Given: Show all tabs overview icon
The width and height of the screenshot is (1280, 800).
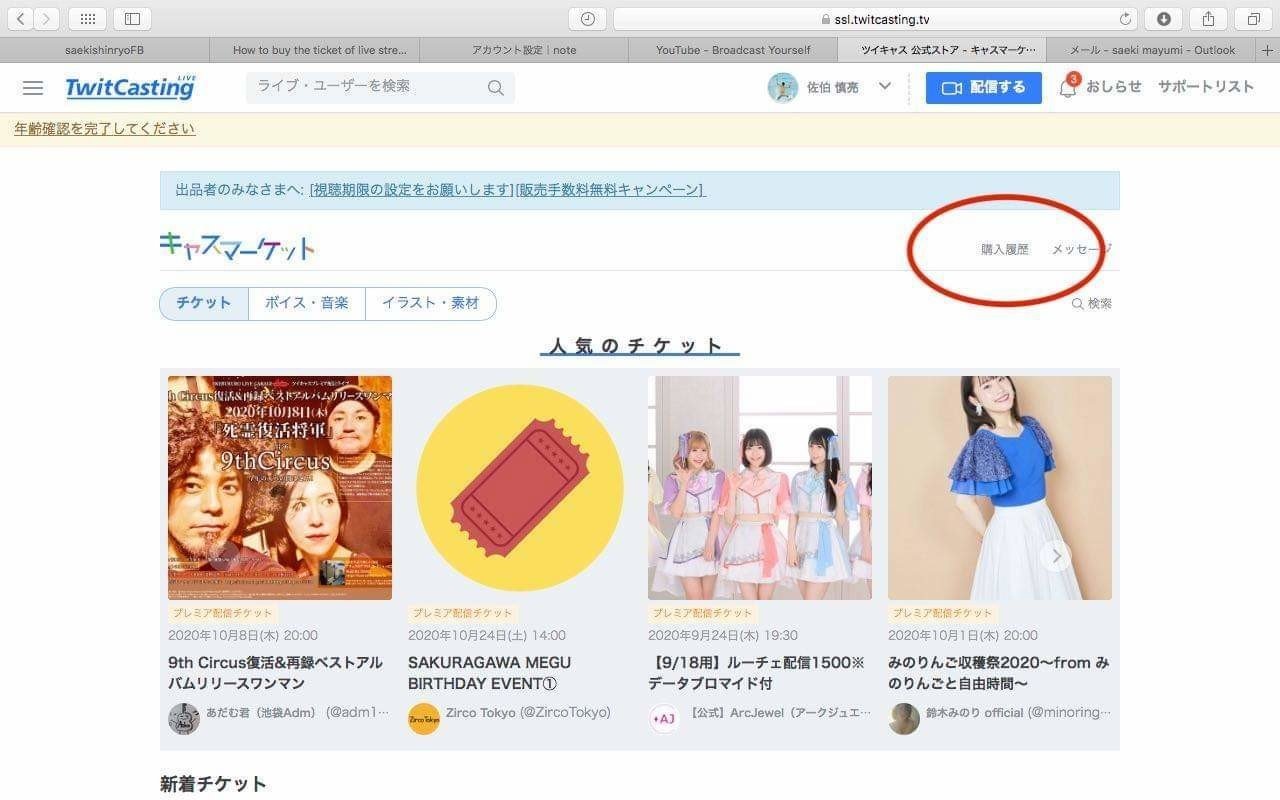Looking at the screenshot, I should coord(1253,19).
